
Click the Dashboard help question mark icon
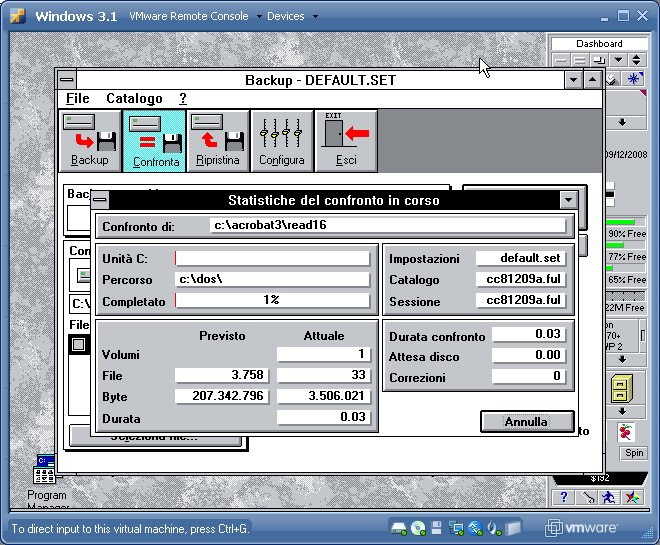565,497
